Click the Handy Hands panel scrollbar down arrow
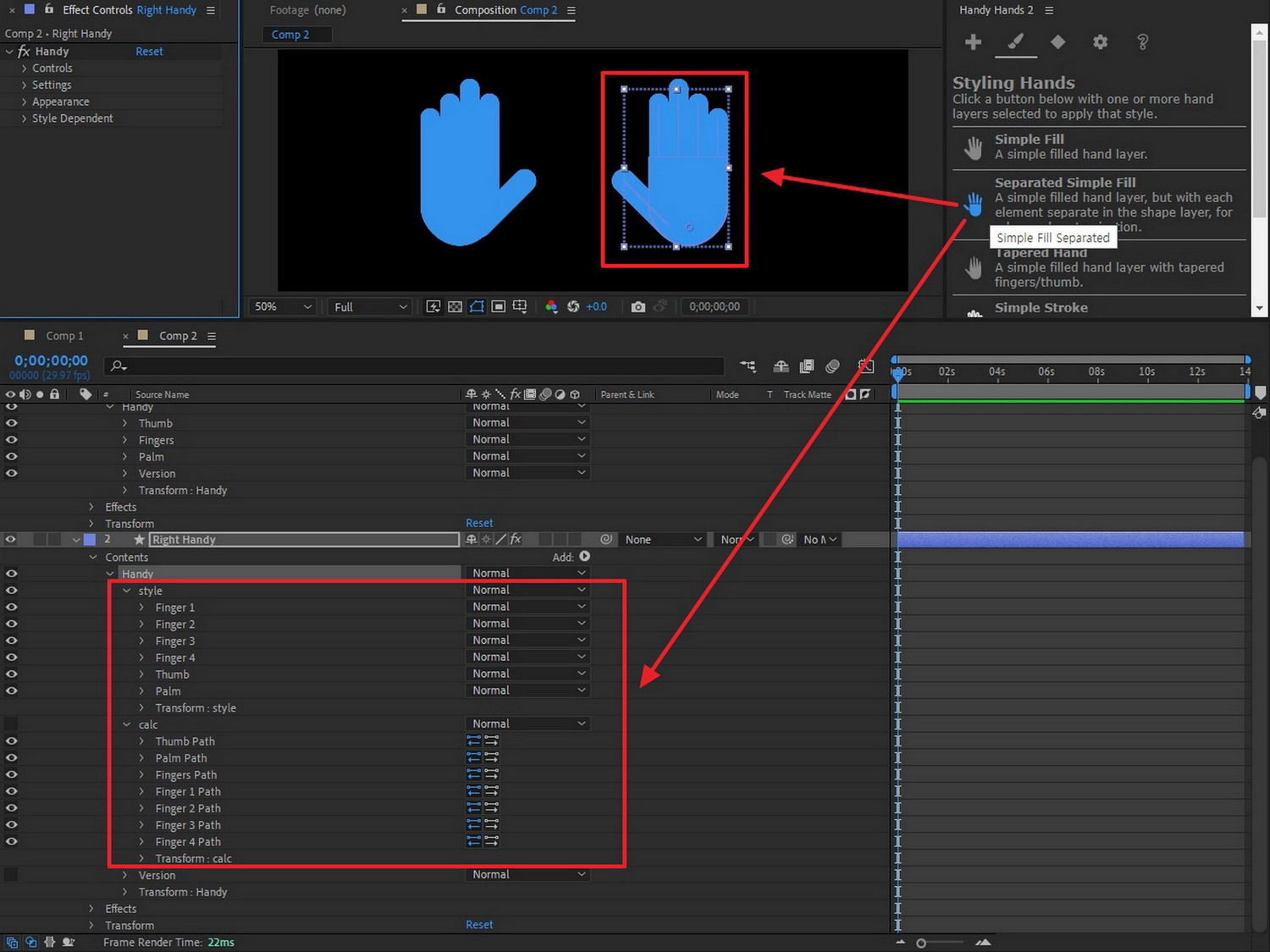The image size is (1270, 952). point(1259,309)
